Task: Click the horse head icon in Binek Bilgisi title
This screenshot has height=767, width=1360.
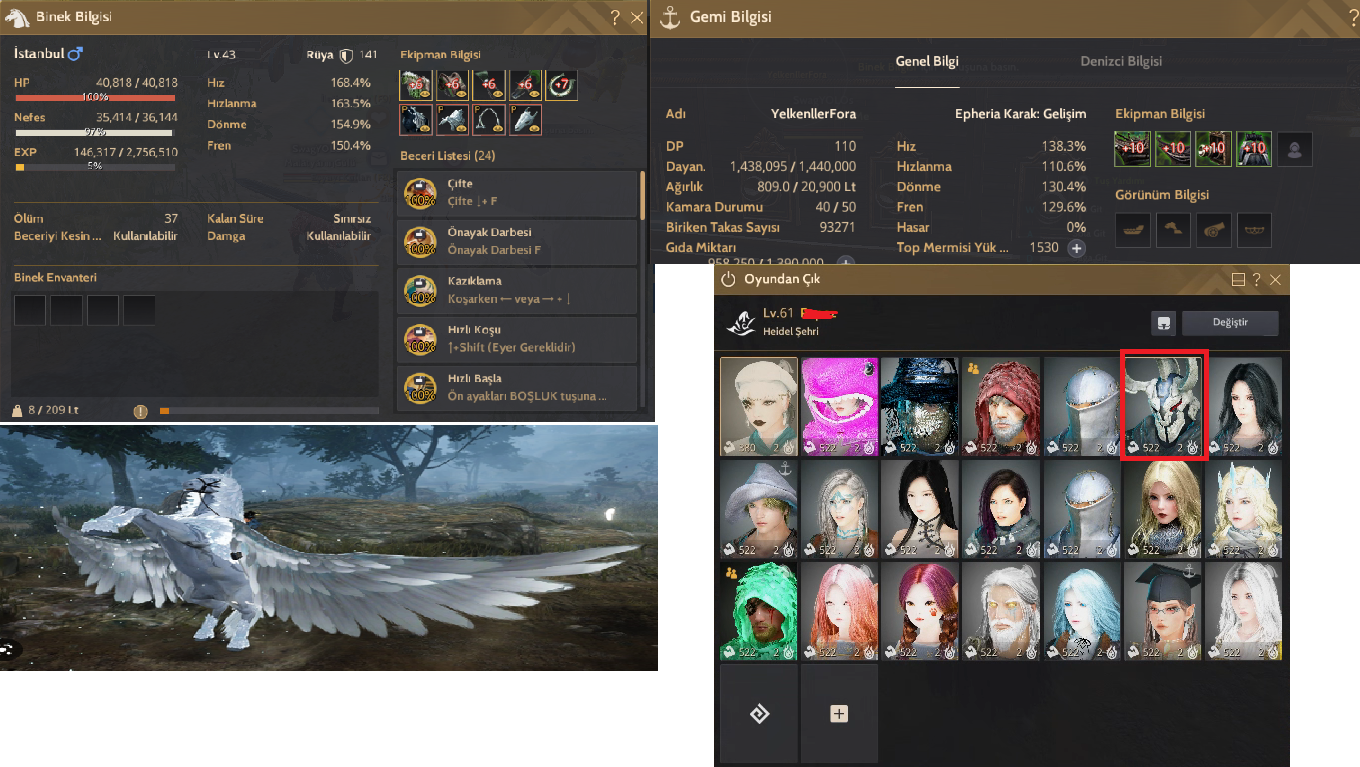Action: (x=18, y=17)
